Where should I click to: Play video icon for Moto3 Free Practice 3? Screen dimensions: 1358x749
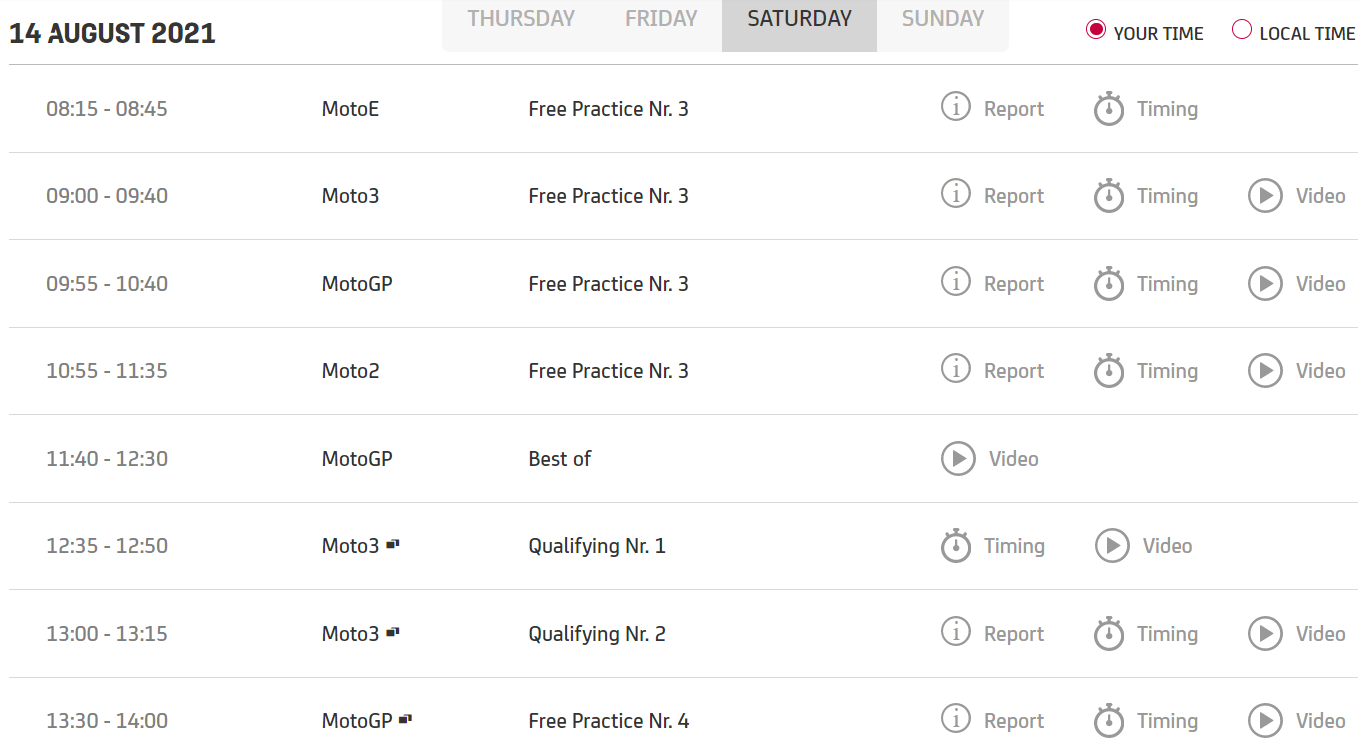click(x=1265, y=196)
